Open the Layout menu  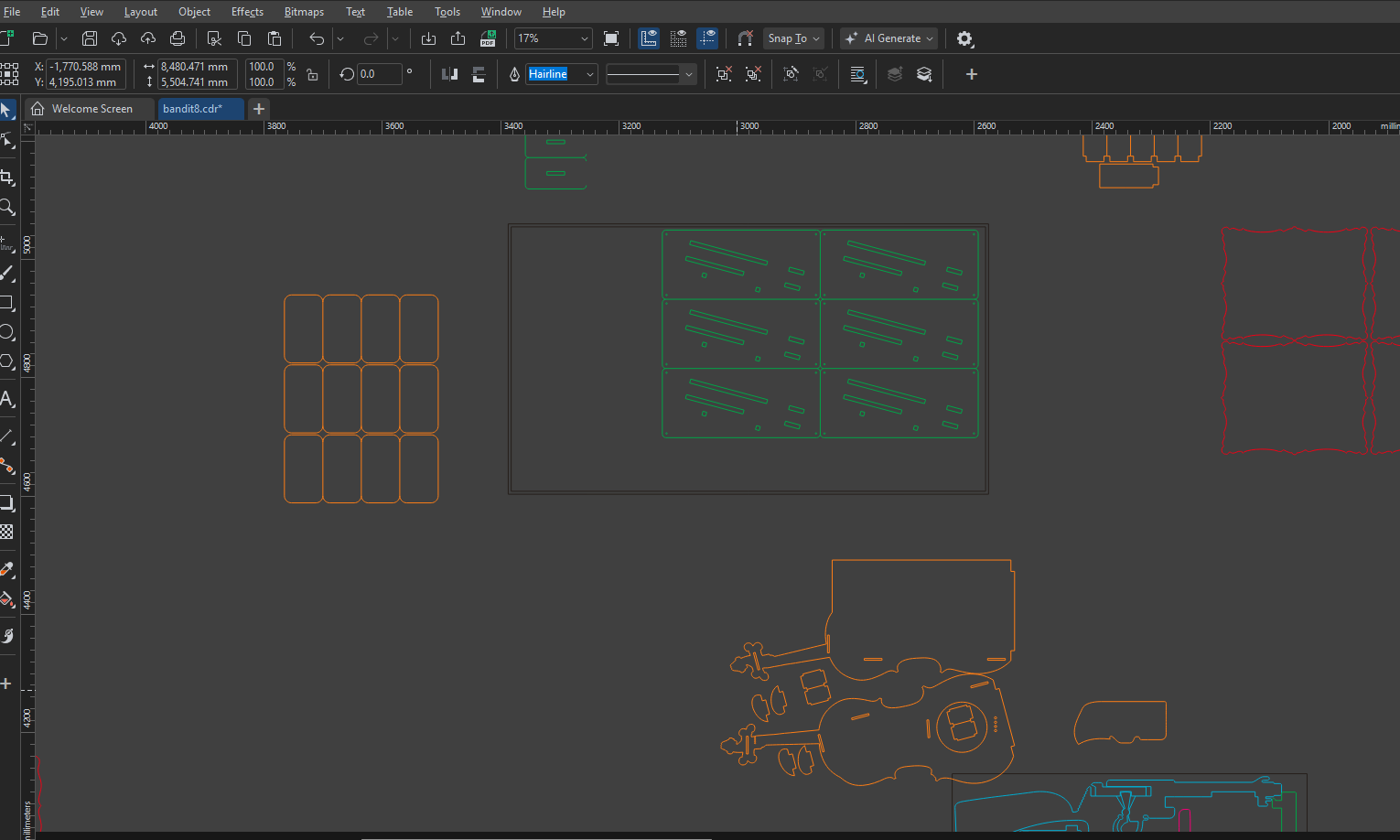pos(141,12)
